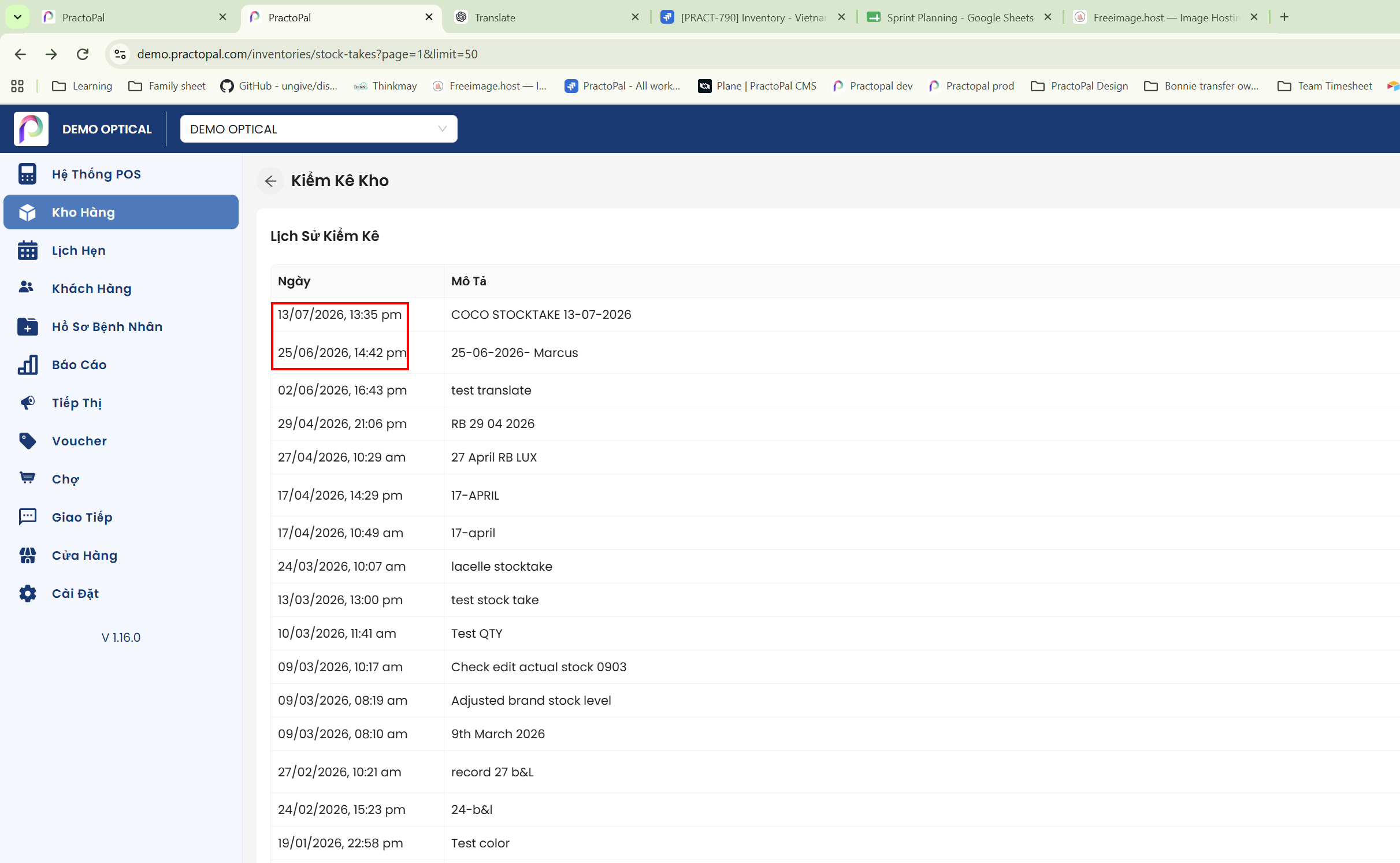
Task: Select the 27 April RB LUX row
Action: [835, 457]
